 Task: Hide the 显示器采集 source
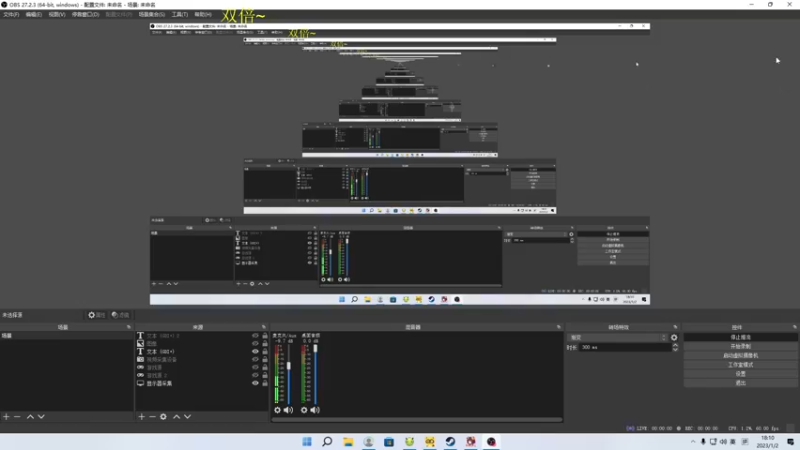pyautogui.click(x=255, y=383)
